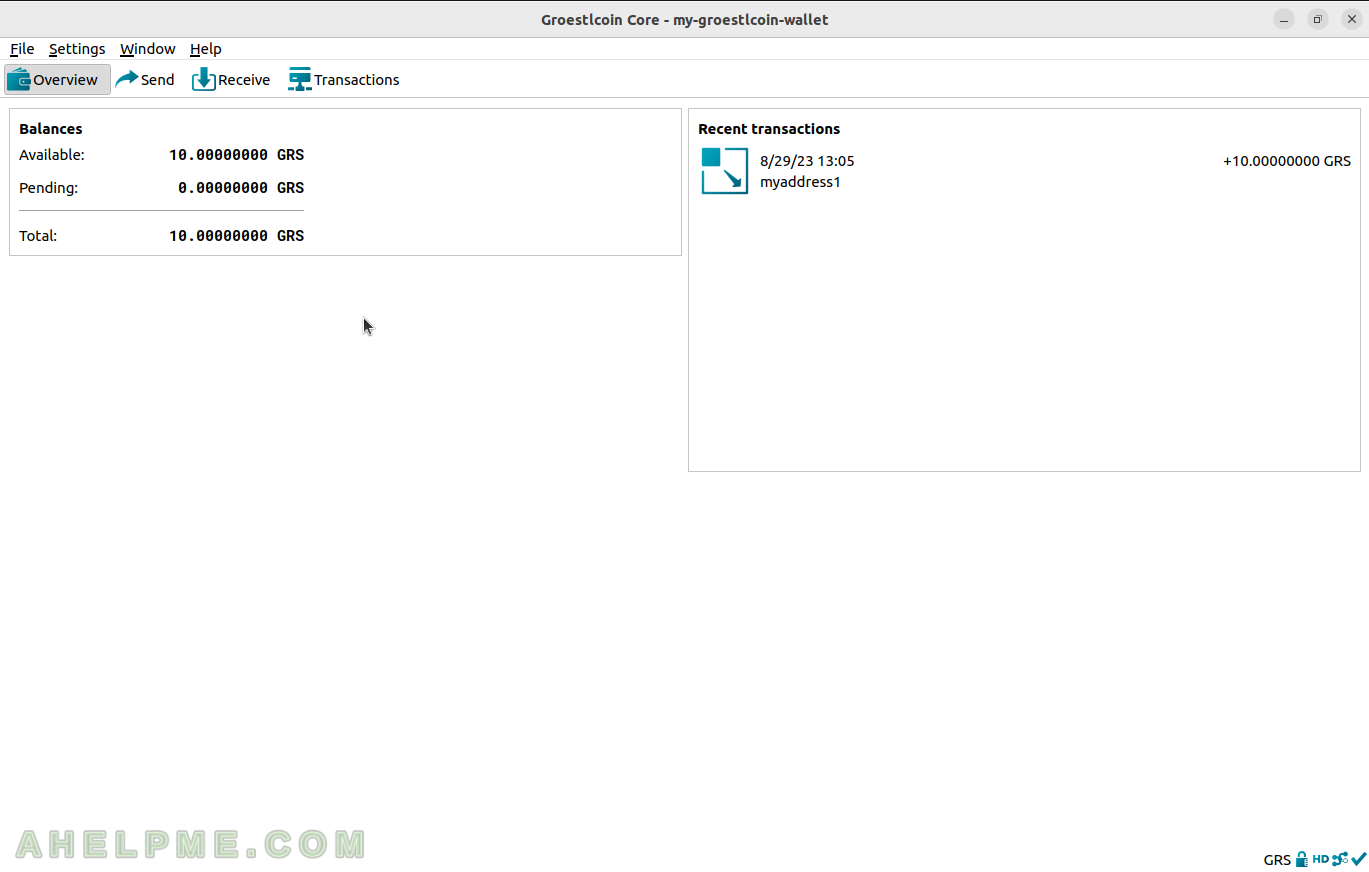Click the Total: label

(38, 236)
